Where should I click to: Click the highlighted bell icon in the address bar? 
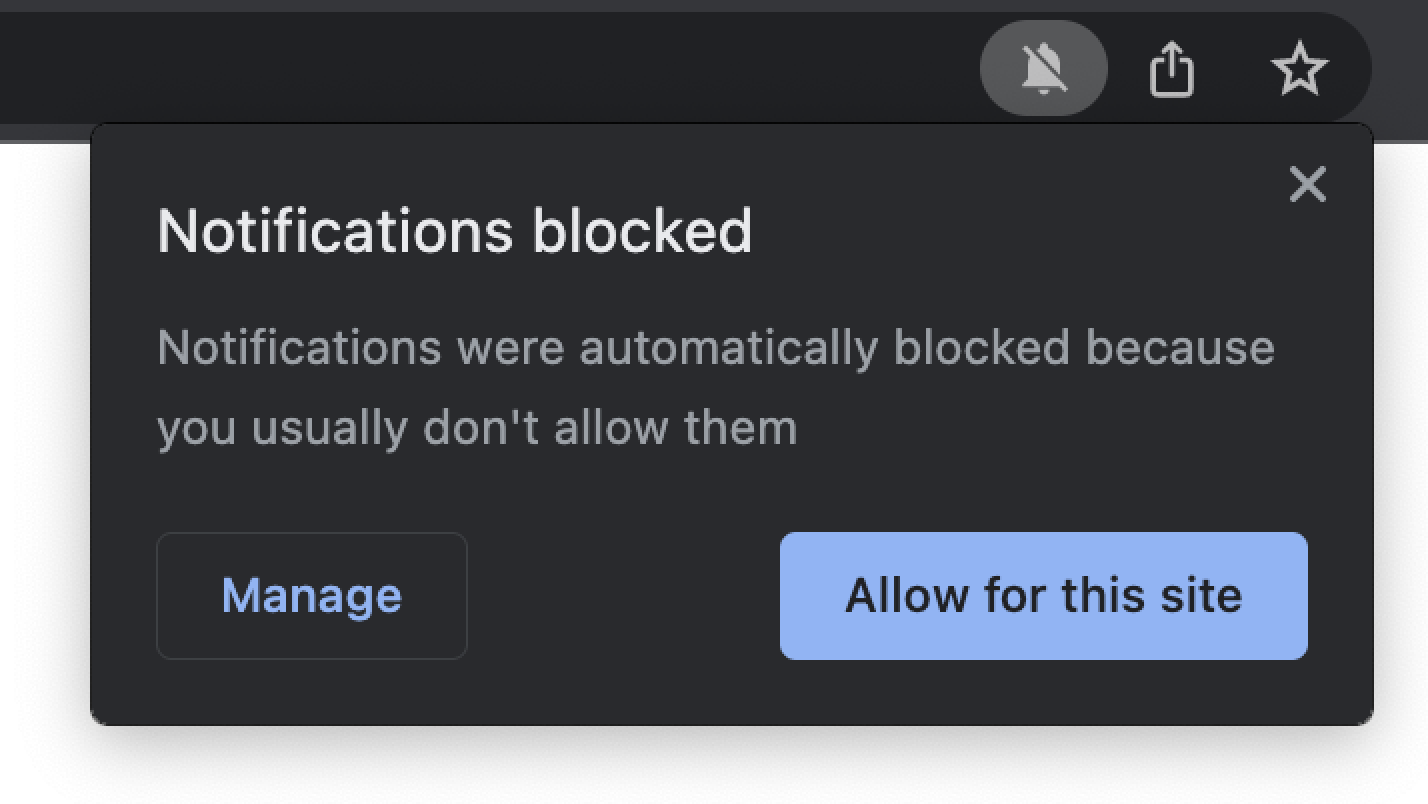[1044, 67]
